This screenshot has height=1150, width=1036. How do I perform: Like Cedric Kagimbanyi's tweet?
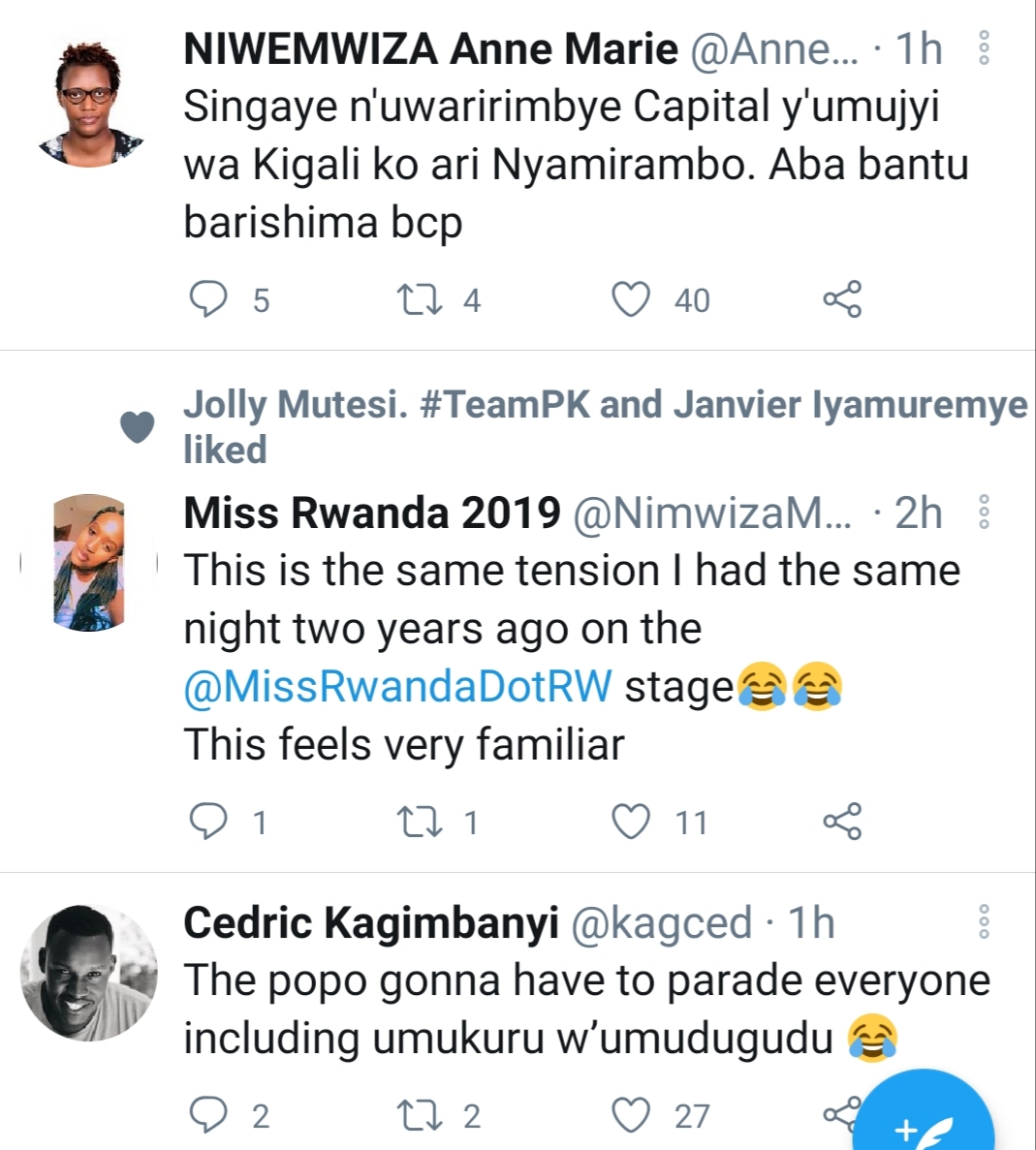click(x=631, y=1115)
